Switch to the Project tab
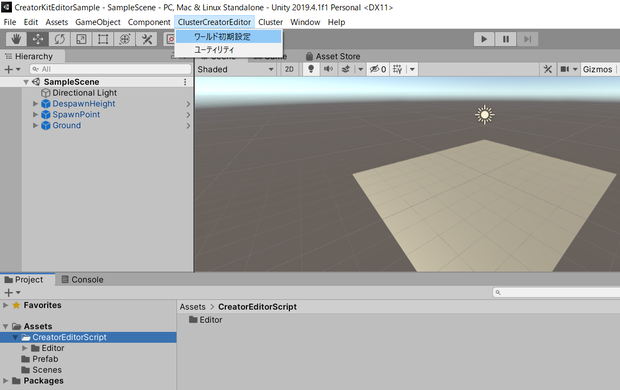 coord(28,280)
